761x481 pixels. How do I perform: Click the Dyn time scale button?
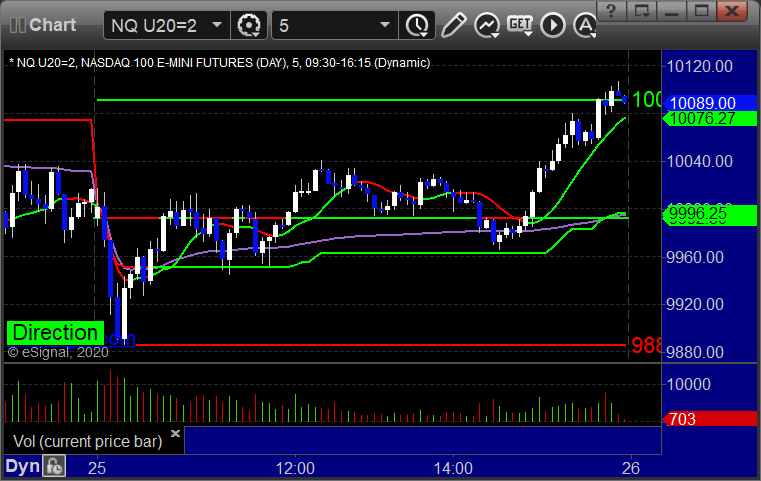click(22, 466)
